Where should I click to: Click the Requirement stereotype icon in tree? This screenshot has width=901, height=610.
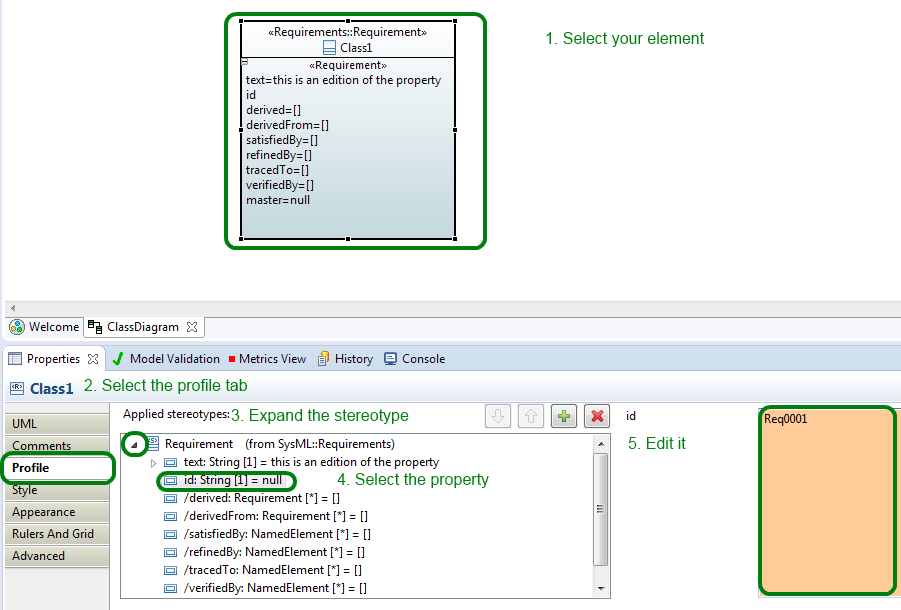tap(152, 443)
